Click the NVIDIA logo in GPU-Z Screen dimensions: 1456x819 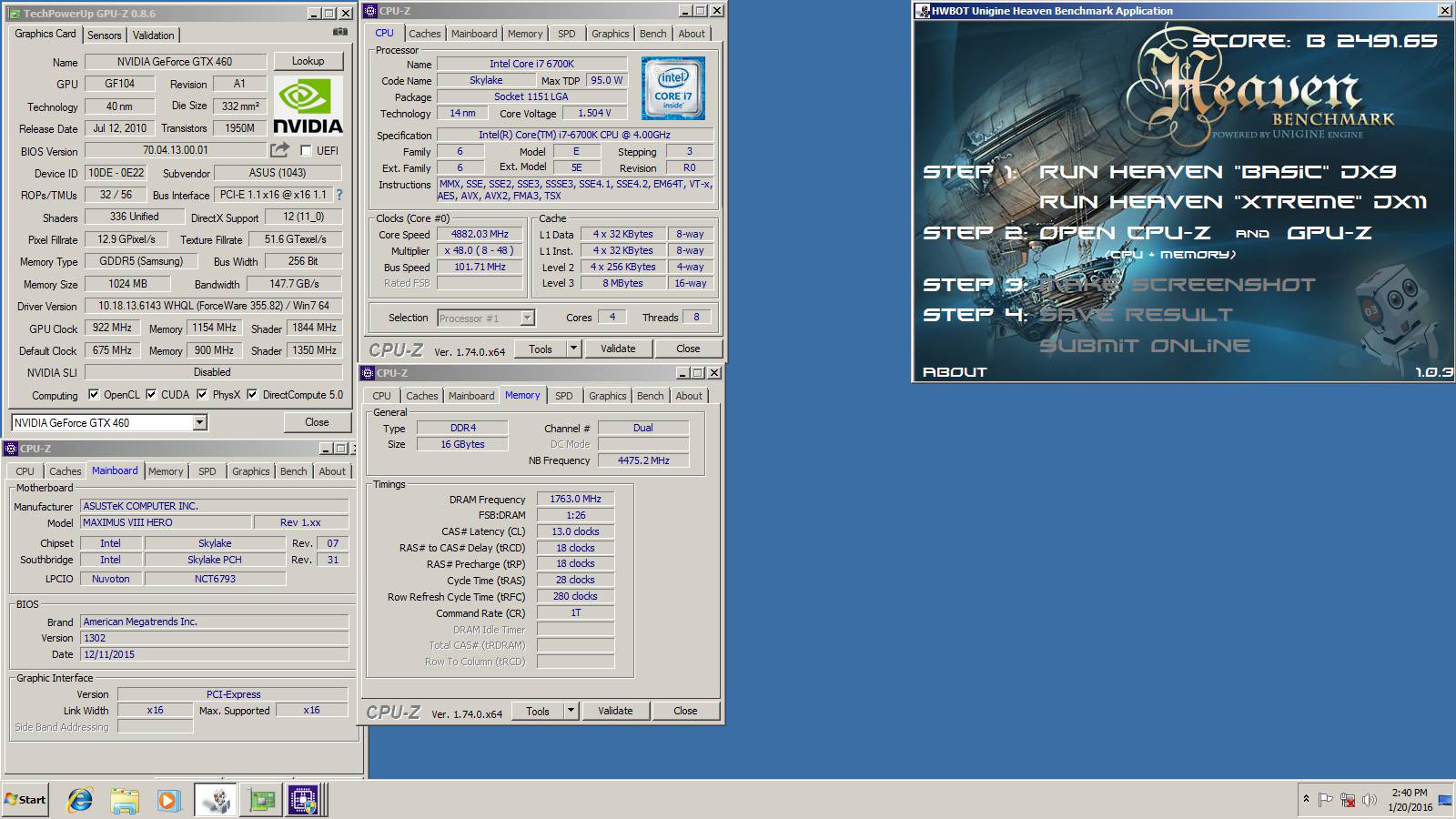[x=308, y=106]
